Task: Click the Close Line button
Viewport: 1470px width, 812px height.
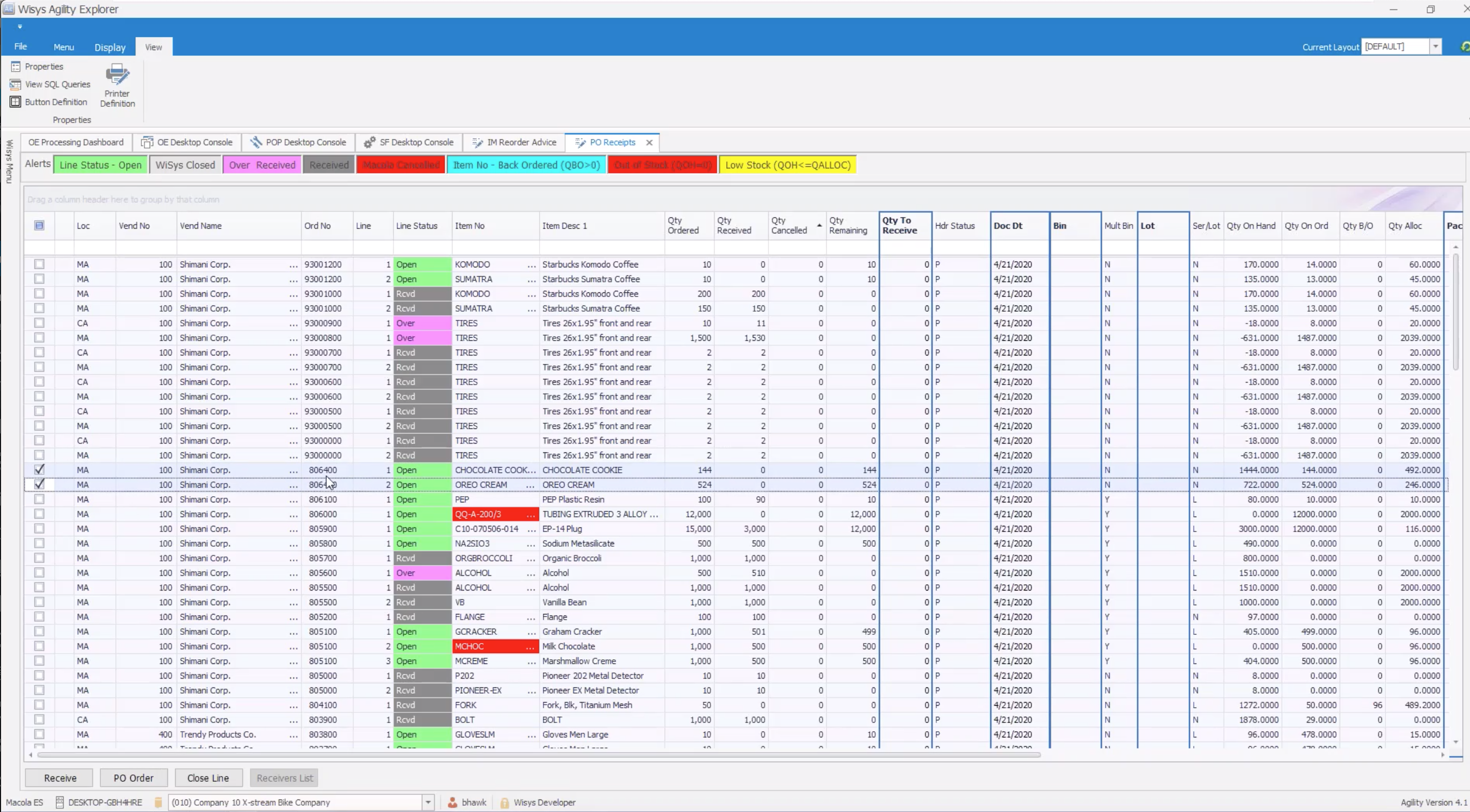Action: pos(207,778)
